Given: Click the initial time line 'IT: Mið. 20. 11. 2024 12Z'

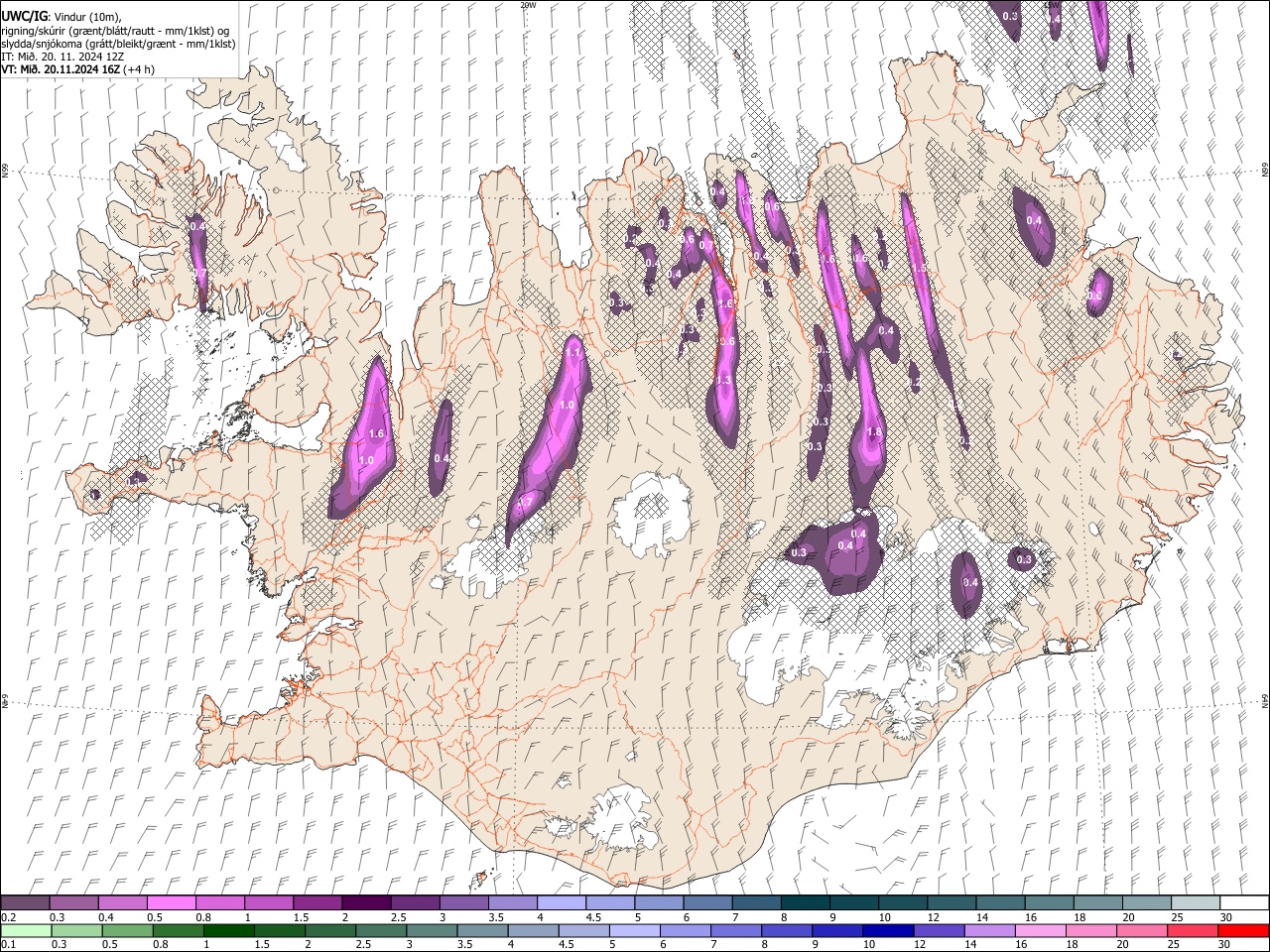Looking at the screenshot, I should click(63, 57).
